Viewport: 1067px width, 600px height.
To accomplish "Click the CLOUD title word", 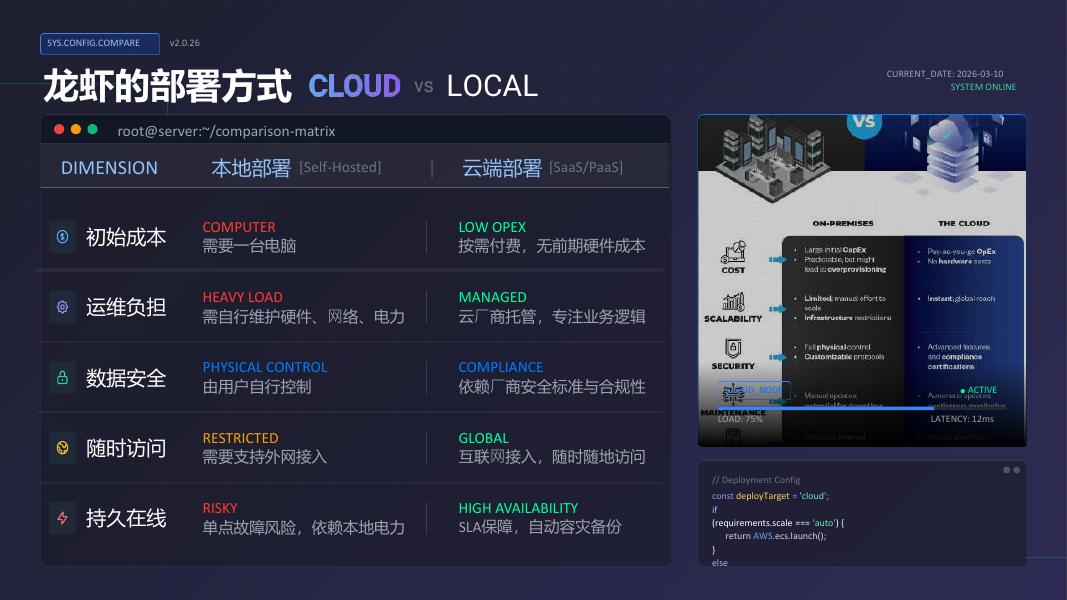I will click(x=355, y=86).
